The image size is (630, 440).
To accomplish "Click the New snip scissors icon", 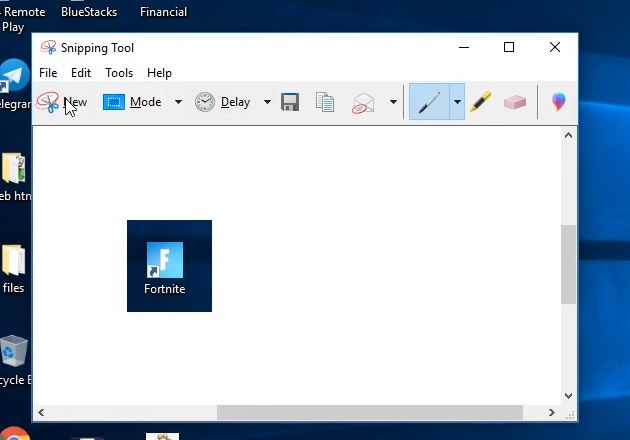I will point(48,102).
